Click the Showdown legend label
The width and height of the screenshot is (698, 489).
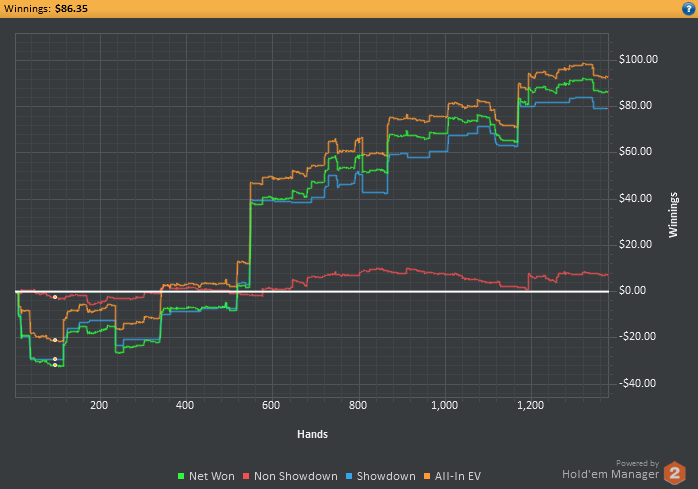386,476
